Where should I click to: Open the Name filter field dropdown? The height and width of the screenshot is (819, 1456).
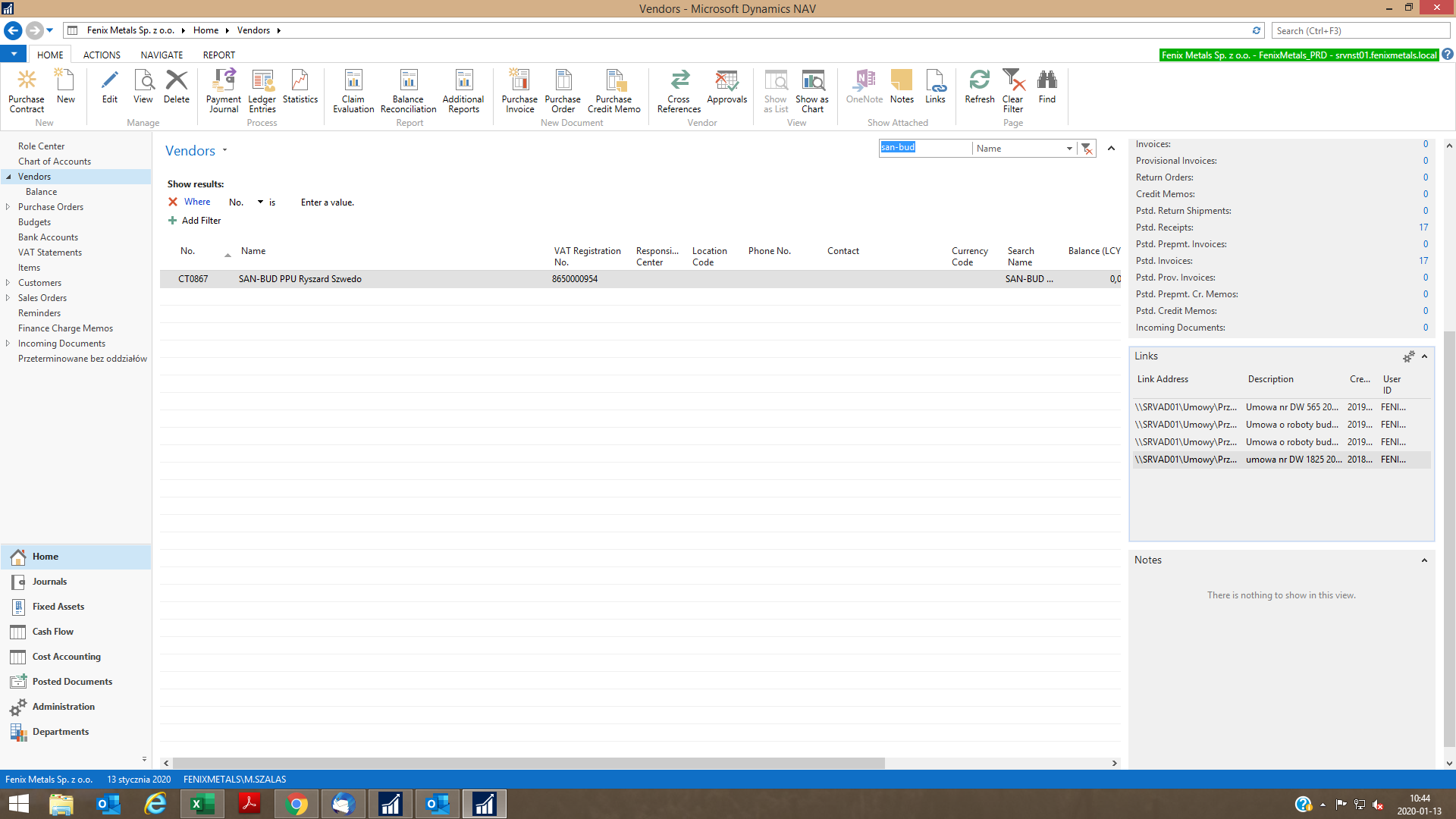pyautogui.click(x=1069, y=149)
